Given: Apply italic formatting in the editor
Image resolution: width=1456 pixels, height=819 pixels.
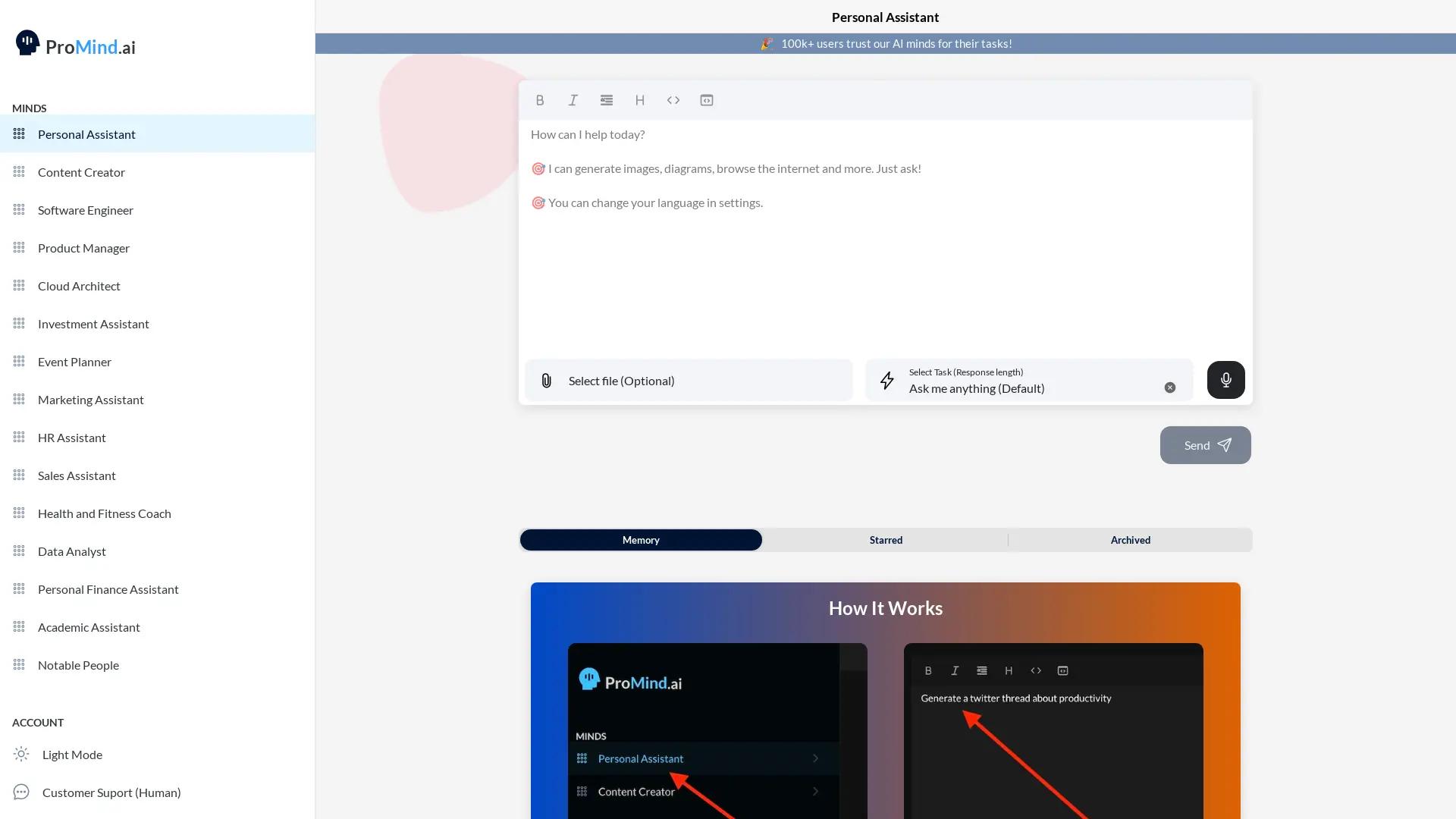Looking at the screenshot, I should point(573,99).
